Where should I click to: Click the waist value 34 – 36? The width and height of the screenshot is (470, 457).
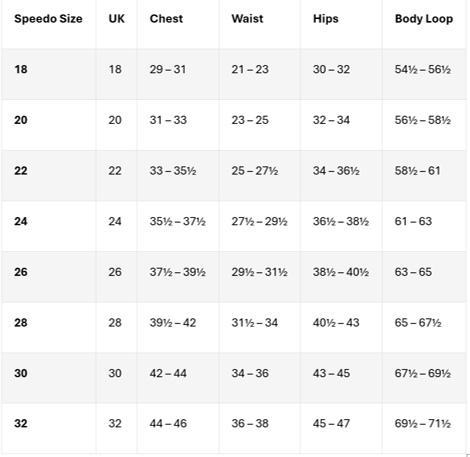[250, 373]
